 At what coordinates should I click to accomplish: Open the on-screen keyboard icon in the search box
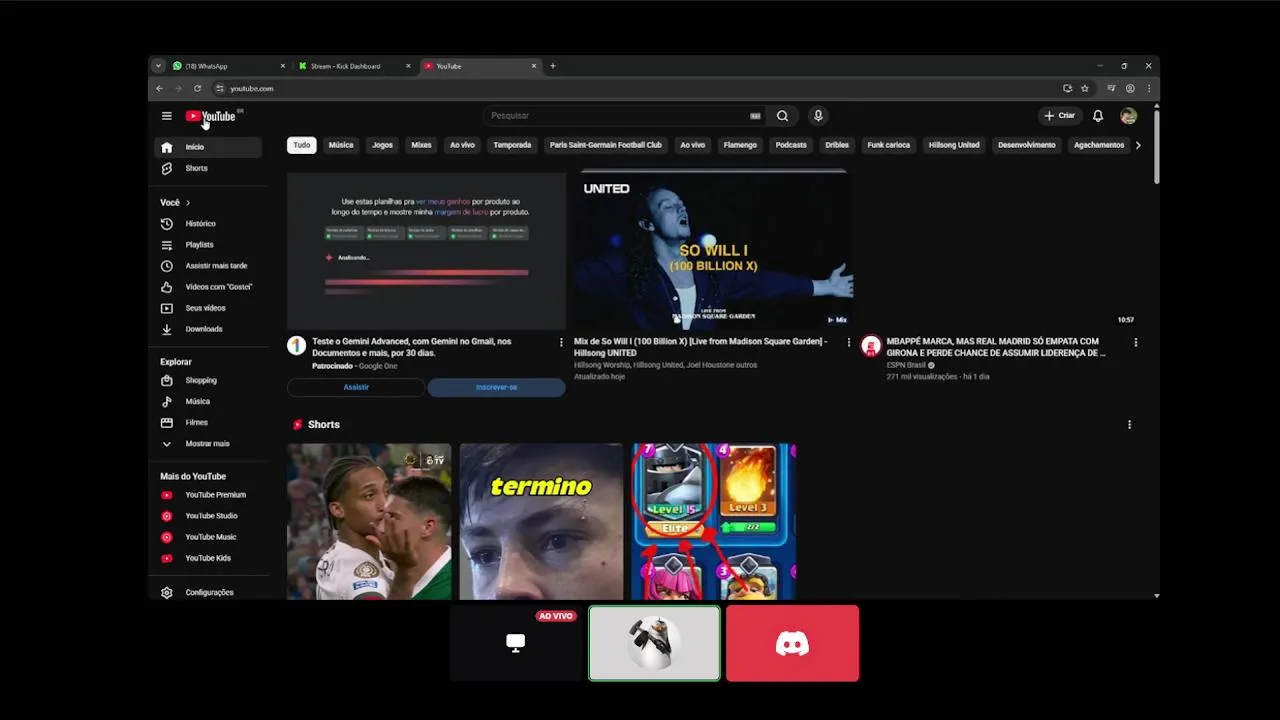pos(755,116)
